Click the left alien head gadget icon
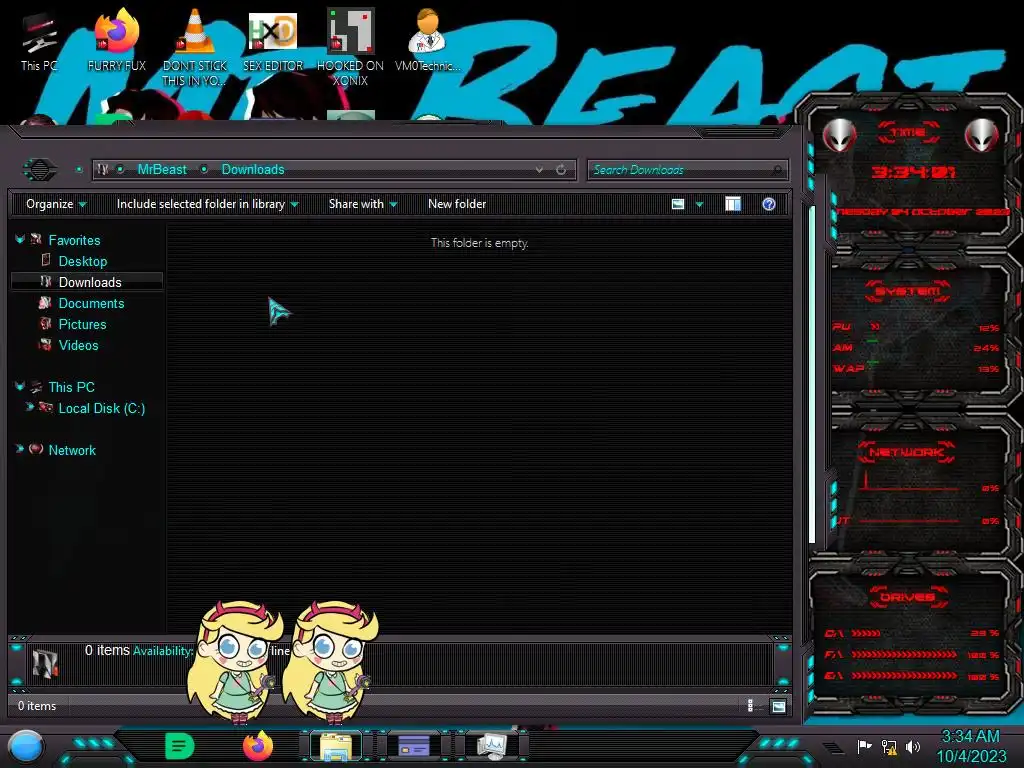This screenshot has width=1024, height=768. 839,136
